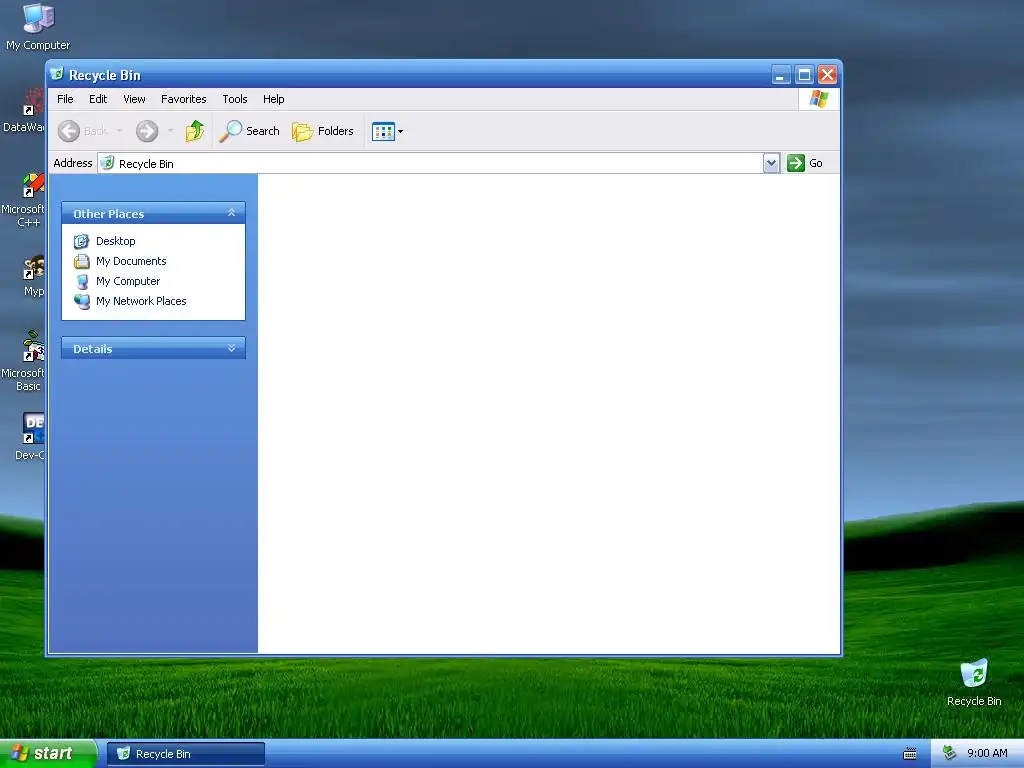Click the My Documents folder icon
This screenshot has height=768, width=1024.
tap(82, 261)
